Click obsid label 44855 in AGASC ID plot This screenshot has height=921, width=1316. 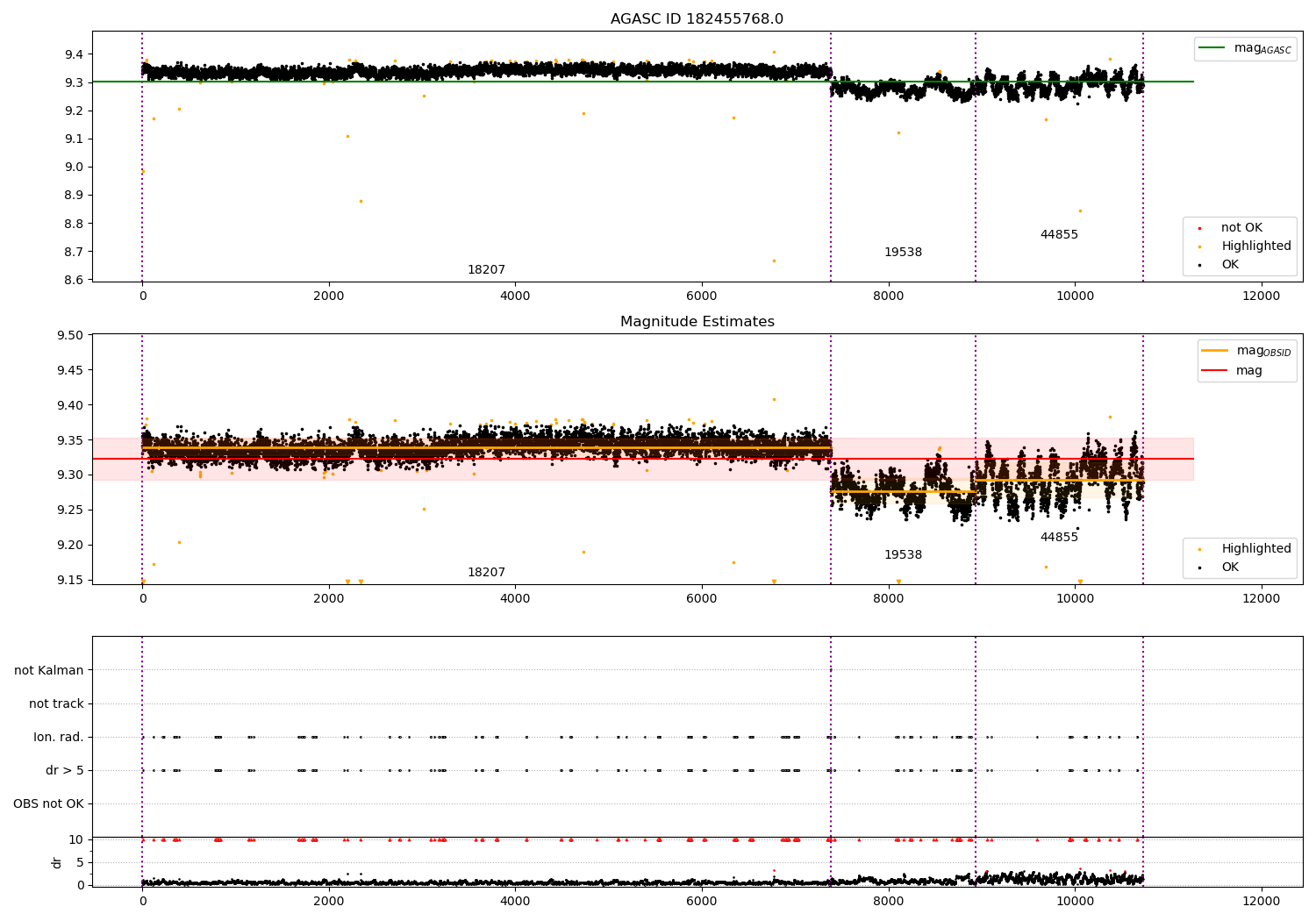point(1059,235)
